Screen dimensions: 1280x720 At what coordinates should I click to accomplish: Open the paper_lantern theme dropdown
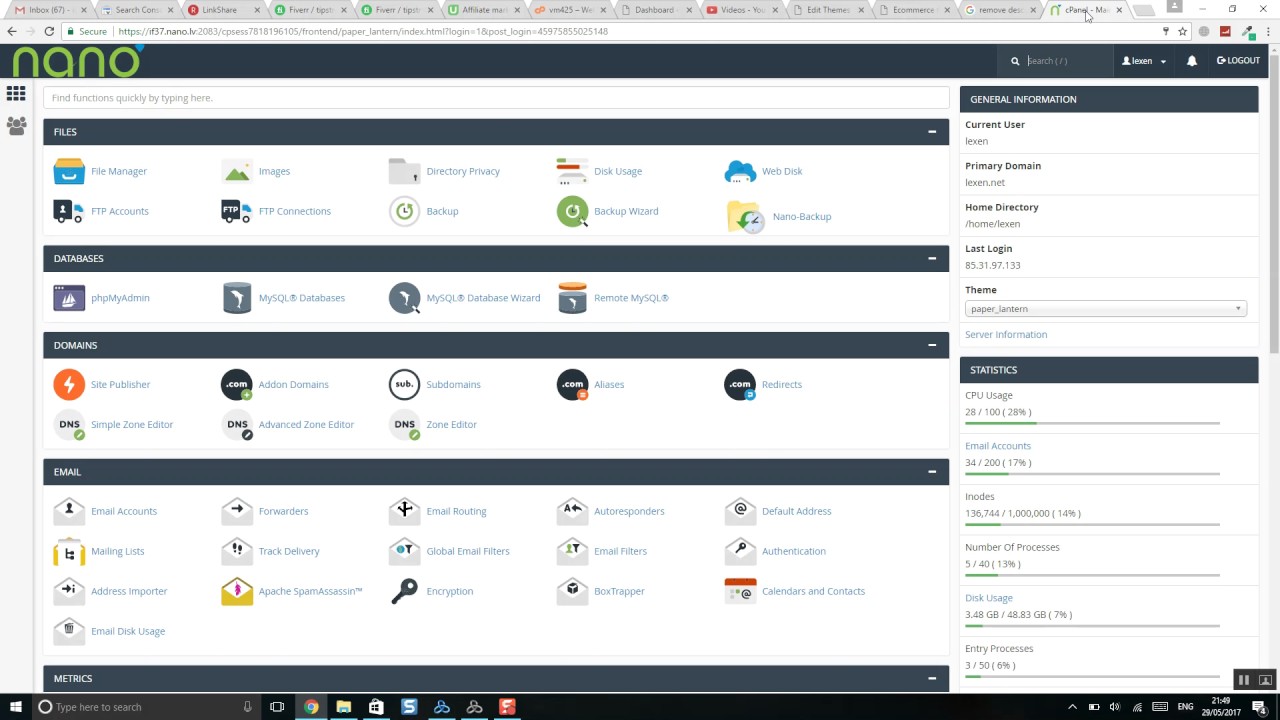tap(1106, 309)
